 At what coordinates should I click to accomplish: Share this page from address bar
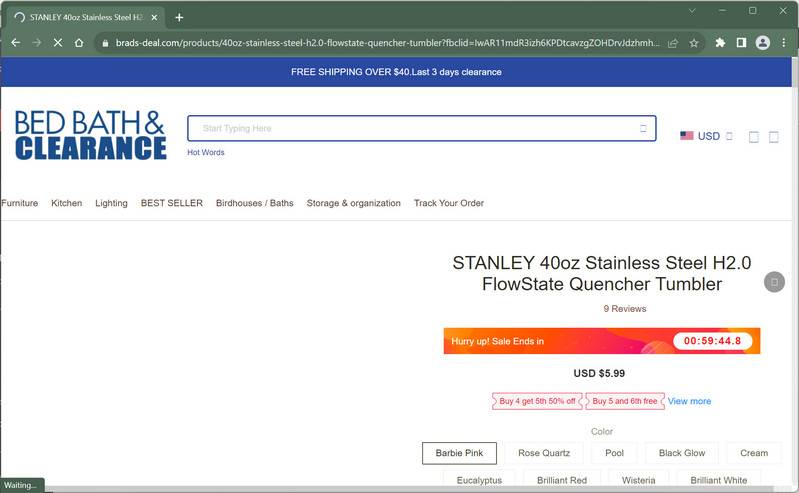click(673, 43)
